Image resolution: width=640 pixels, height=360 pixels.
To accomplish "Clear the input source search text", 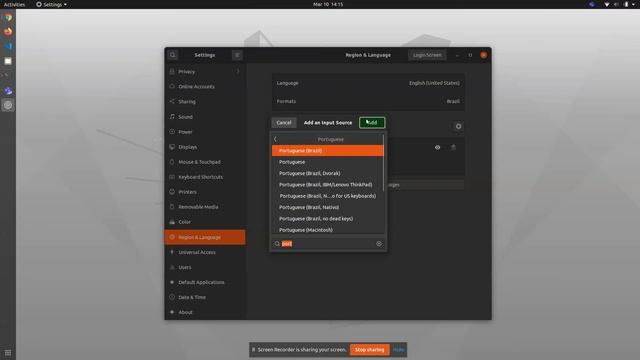I will [379, 244].
